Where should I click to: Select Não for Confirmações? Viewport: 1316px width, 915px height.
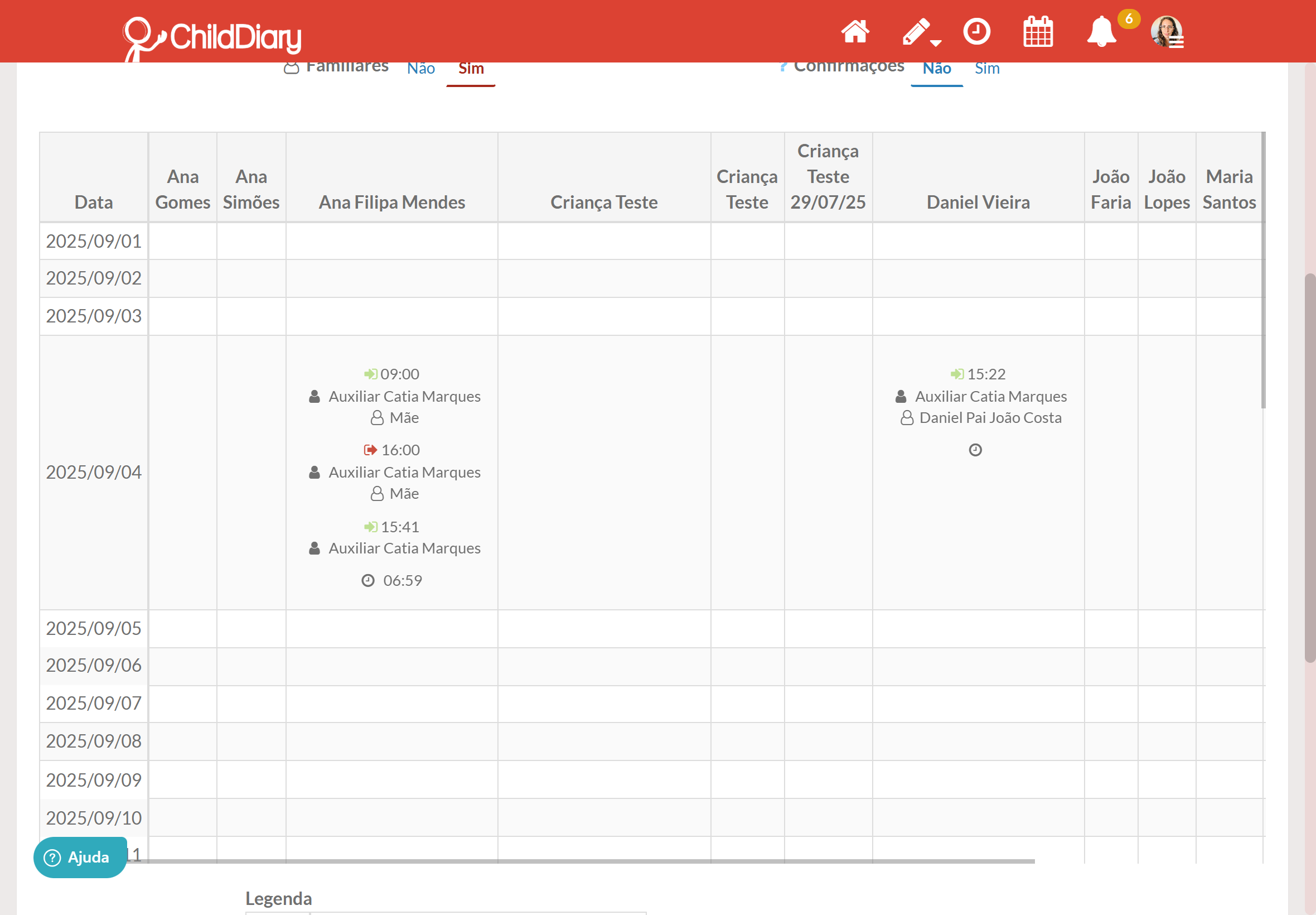(x=936, y=69)
